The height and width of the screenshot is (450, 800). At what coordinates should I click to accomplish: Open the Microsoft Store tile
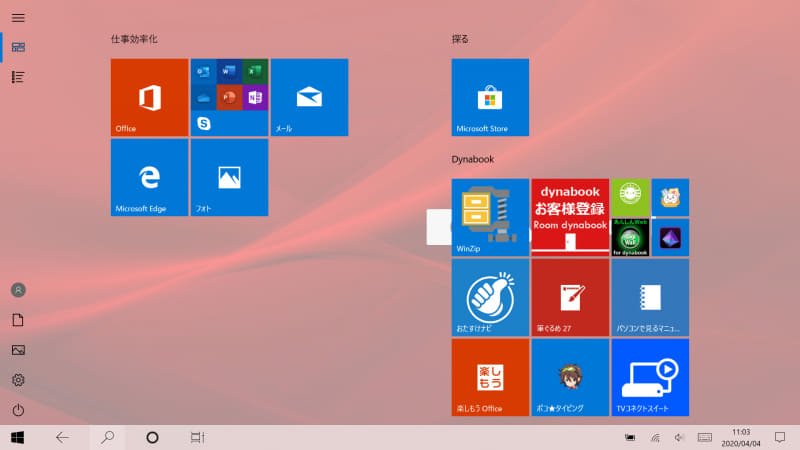point(490,97)
